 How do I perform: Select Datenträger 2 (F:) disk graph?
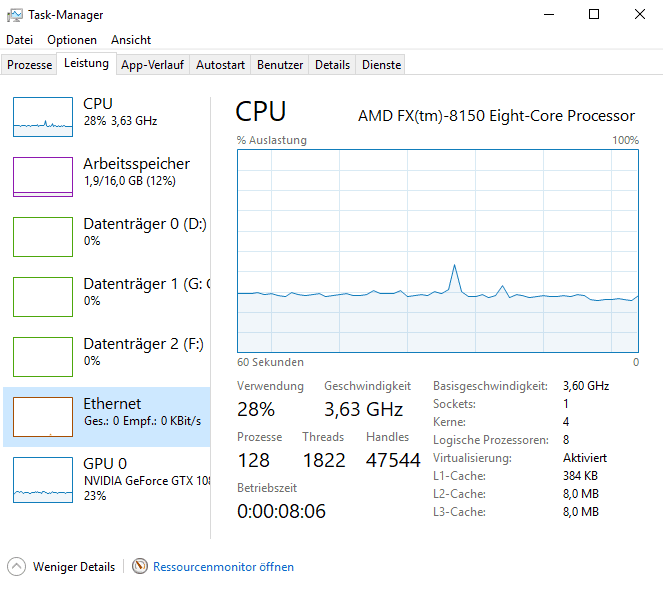pyautogui.click(x=43, y=357)
